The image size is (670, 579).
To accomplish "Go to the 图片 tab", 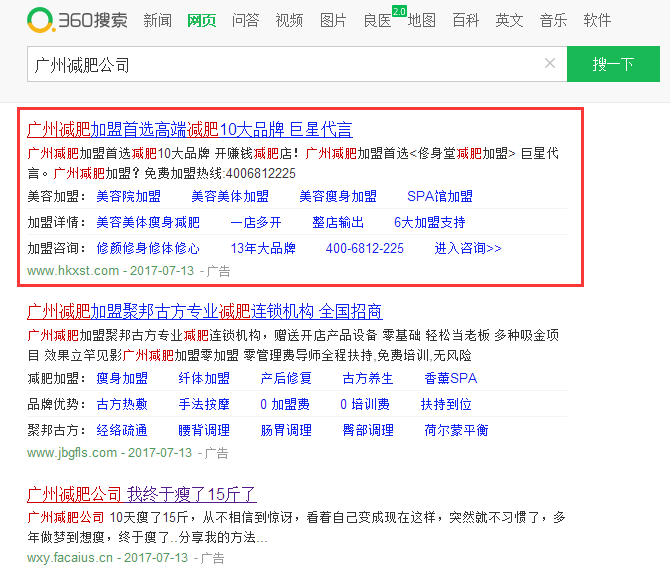I will coord(333,20).
